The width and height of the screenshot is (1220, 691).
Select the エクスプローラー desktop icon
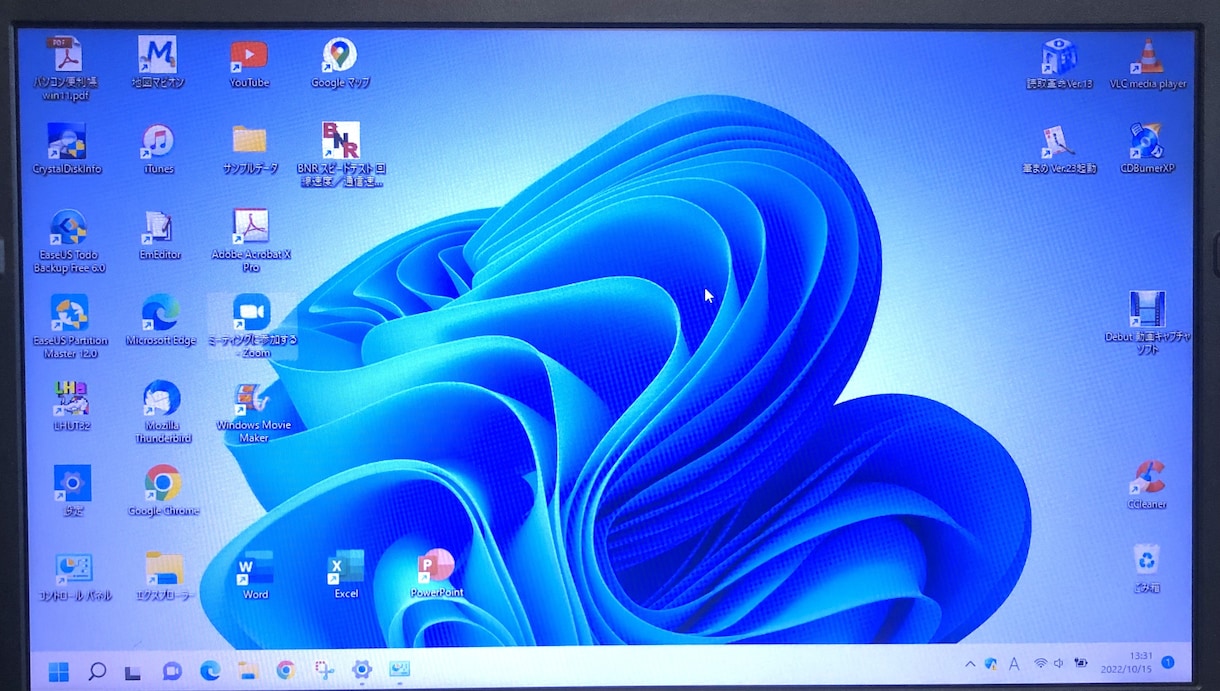click(x=165, y=576)
